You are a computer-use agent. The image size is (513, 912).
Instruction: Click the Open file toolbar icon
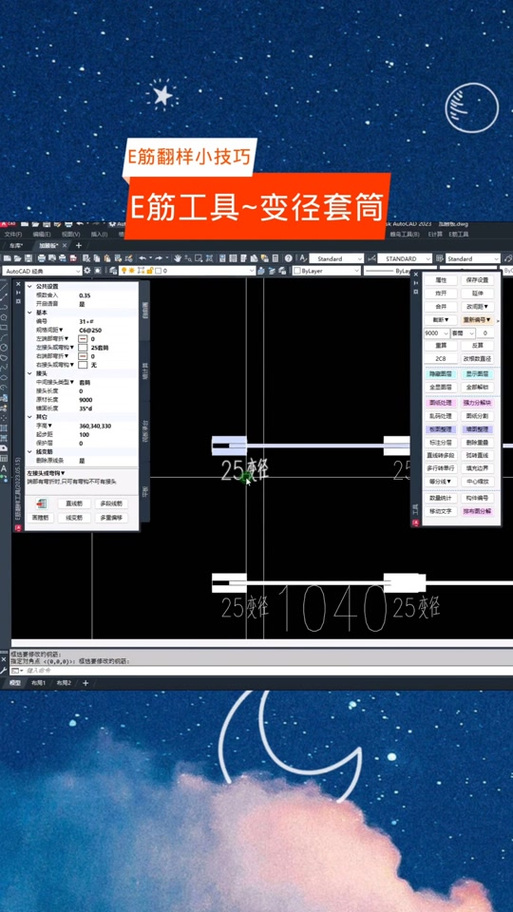coord(17,258)
